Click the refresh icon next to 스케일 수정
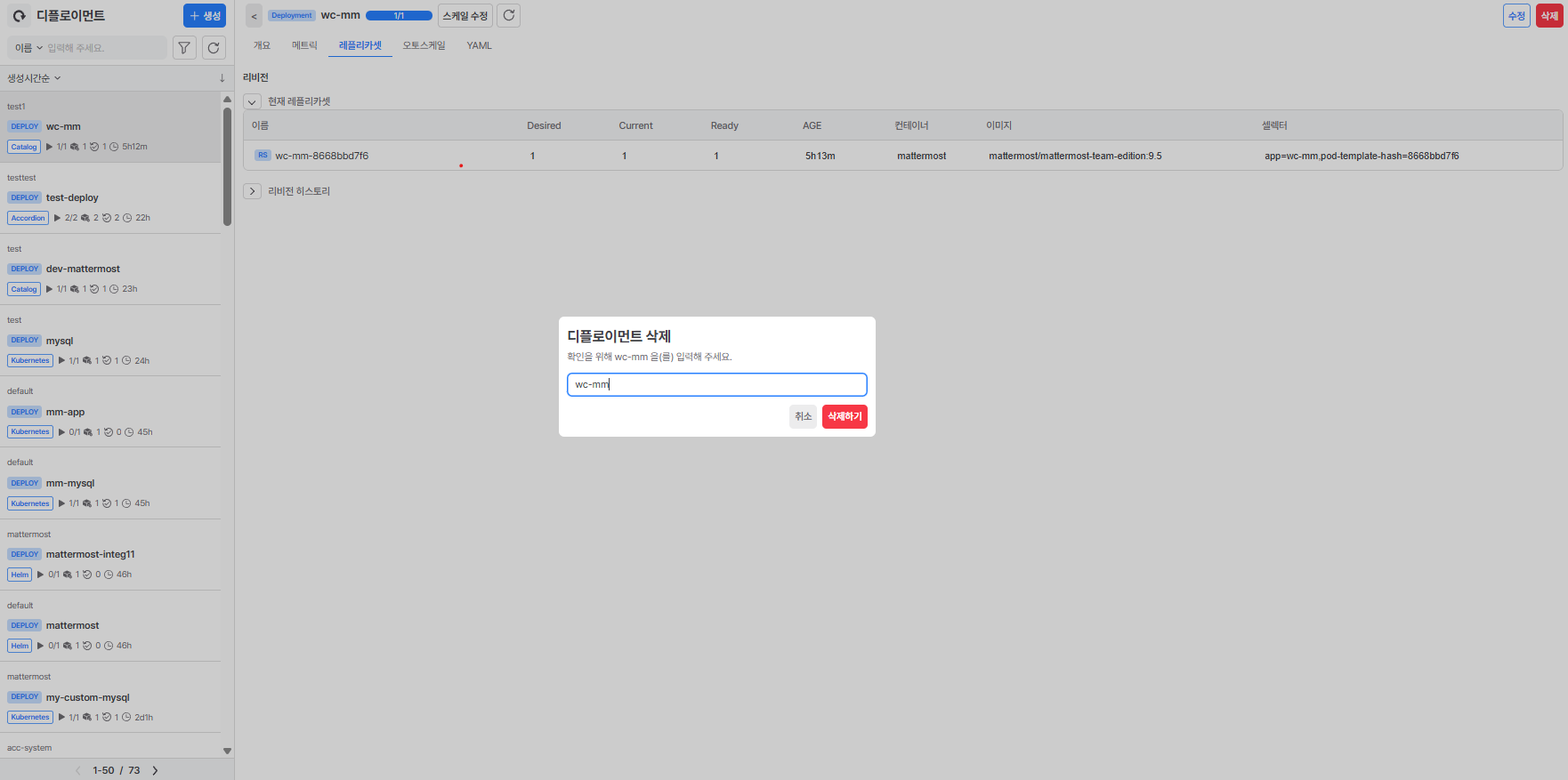The height and width of the screenshot is (780, 1568). [x=509, y=16]
